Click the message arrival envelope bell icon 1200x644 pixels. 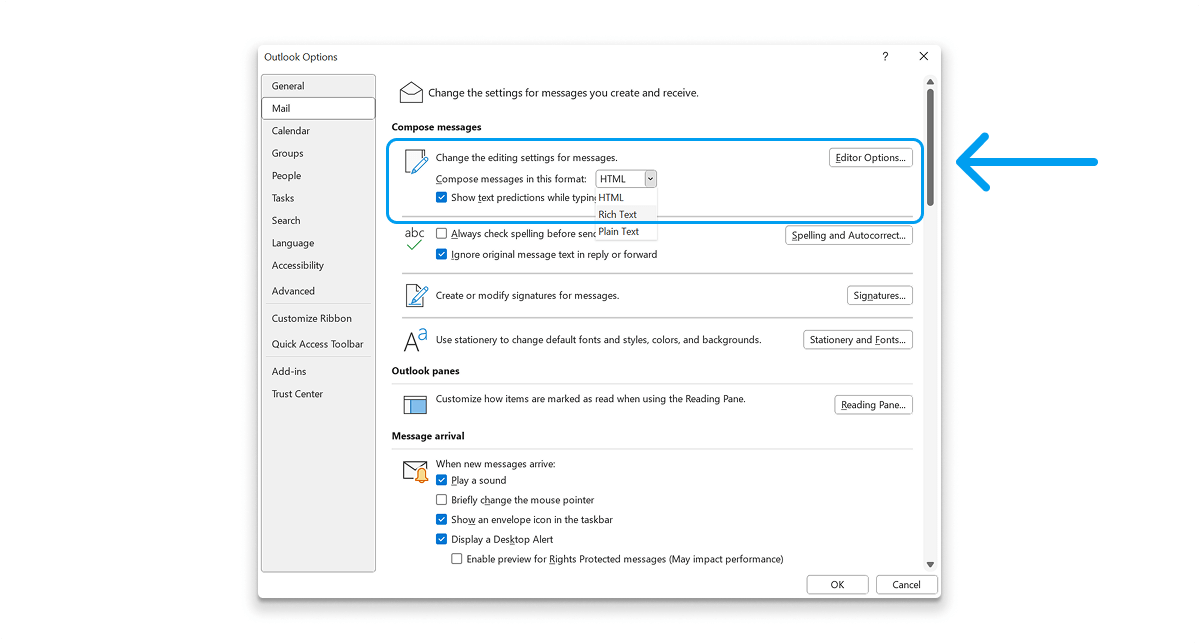pos(414,470)
